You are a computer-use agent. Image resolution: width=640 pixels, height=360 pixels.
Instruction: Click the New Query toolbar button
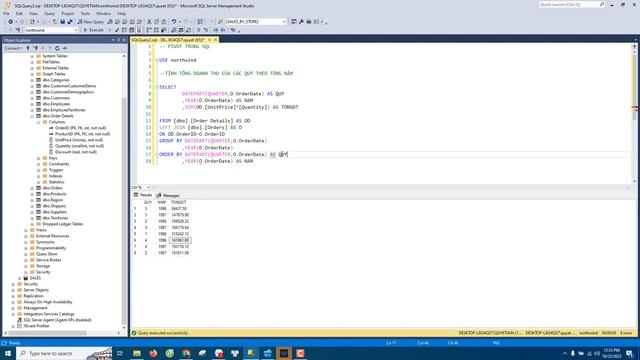pos(91,22)
